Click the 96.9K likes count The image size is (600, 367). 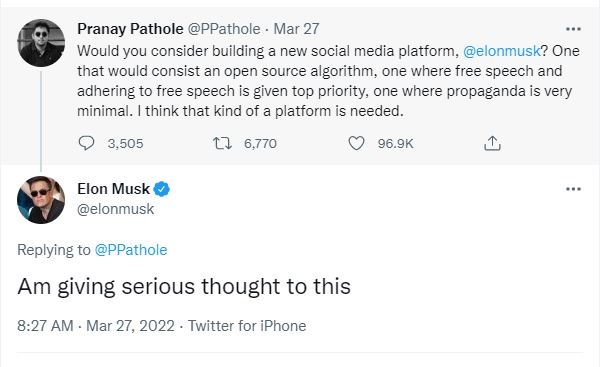(395, 144)
